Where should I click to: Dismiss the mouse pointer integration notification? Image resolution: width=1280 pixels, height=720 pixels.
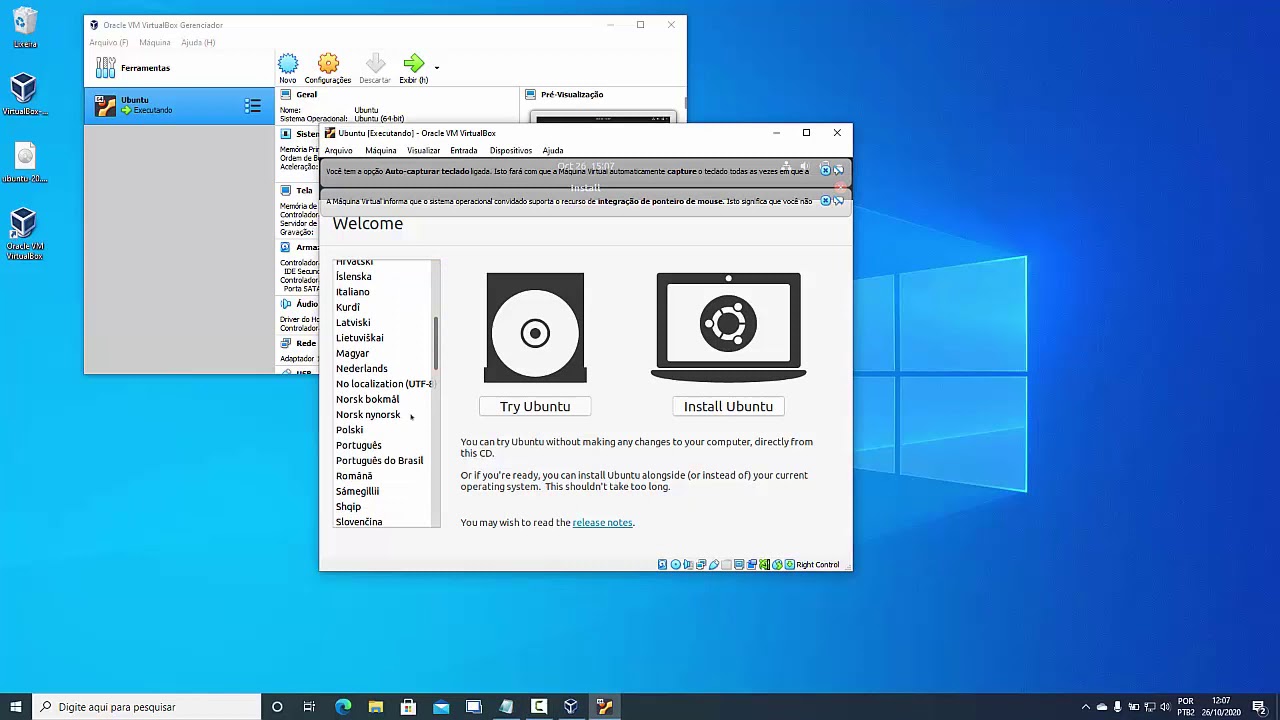[x=825, y=201]
